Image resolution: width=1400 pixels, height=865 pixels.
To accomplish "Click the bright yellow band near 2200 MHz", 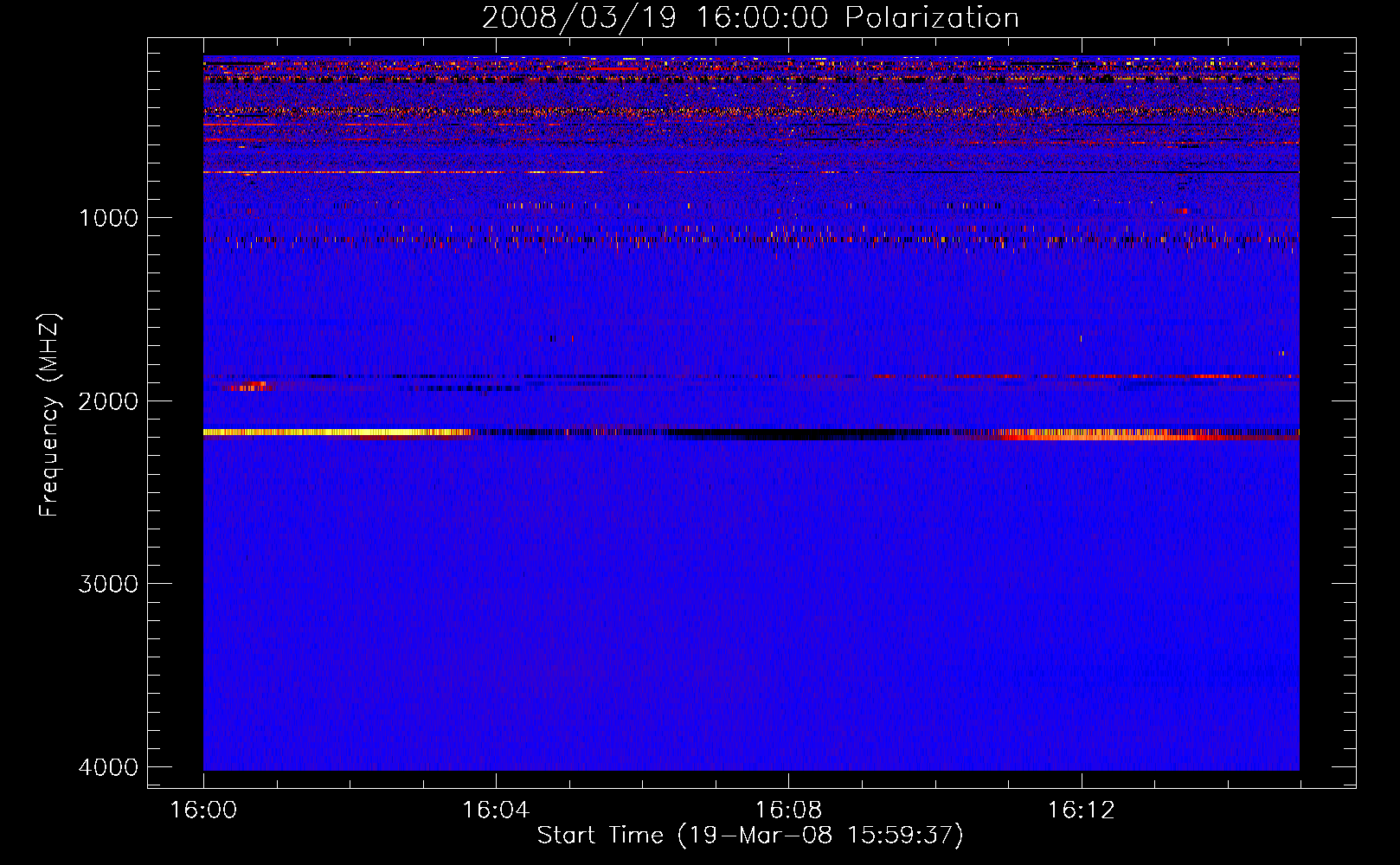I will pyautogui.click(x=337, y=432).
